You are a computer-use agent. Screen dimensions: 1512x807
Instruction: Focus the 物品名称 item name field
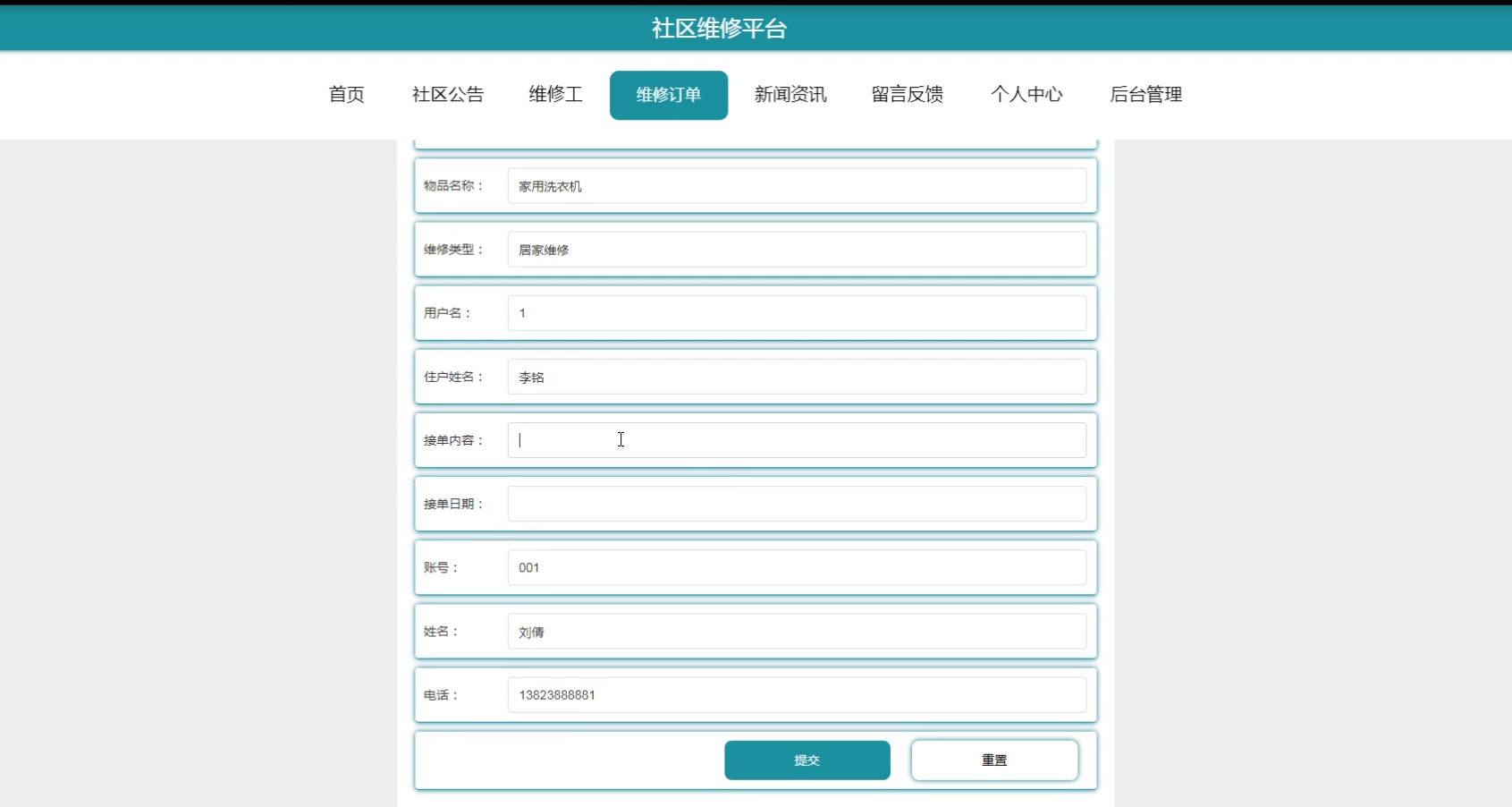click(796, 186)
